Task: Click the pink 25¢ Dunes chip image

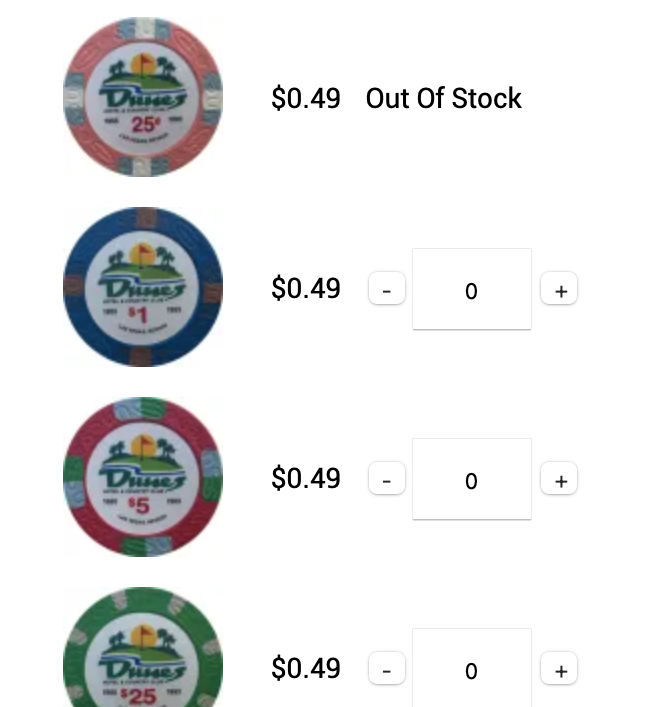Action: 143,97
